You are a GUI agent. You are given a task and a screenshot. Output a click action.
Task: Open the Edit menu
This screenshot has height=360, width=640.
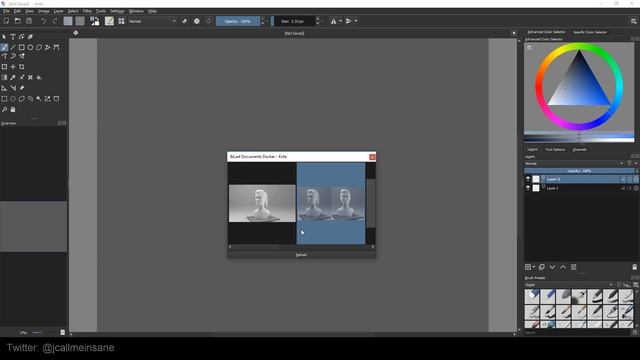17,11
